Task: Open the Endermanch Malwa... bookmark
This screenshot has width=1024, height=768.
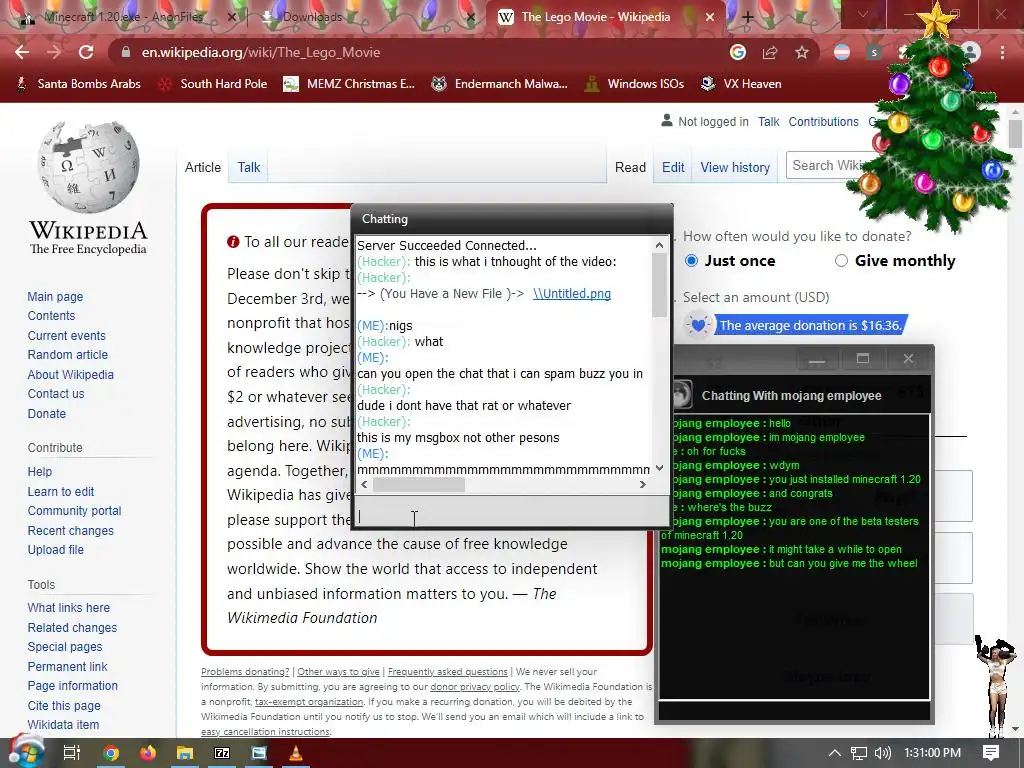Action: (x=500, y=84)
